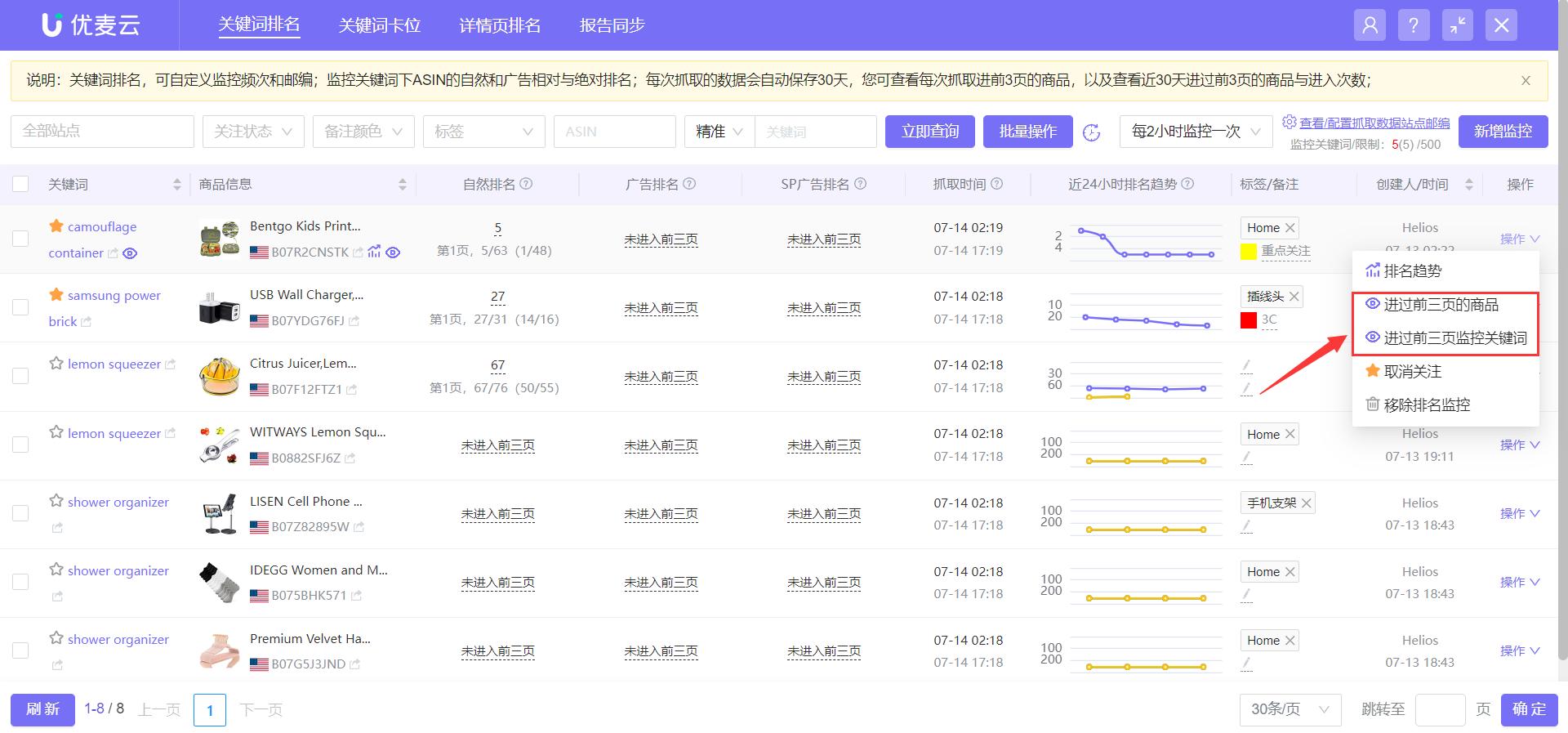This screenshot has width=1568, height=733.
Task: Star the shower organizer keyword for IDEGG
Action: 56,569
